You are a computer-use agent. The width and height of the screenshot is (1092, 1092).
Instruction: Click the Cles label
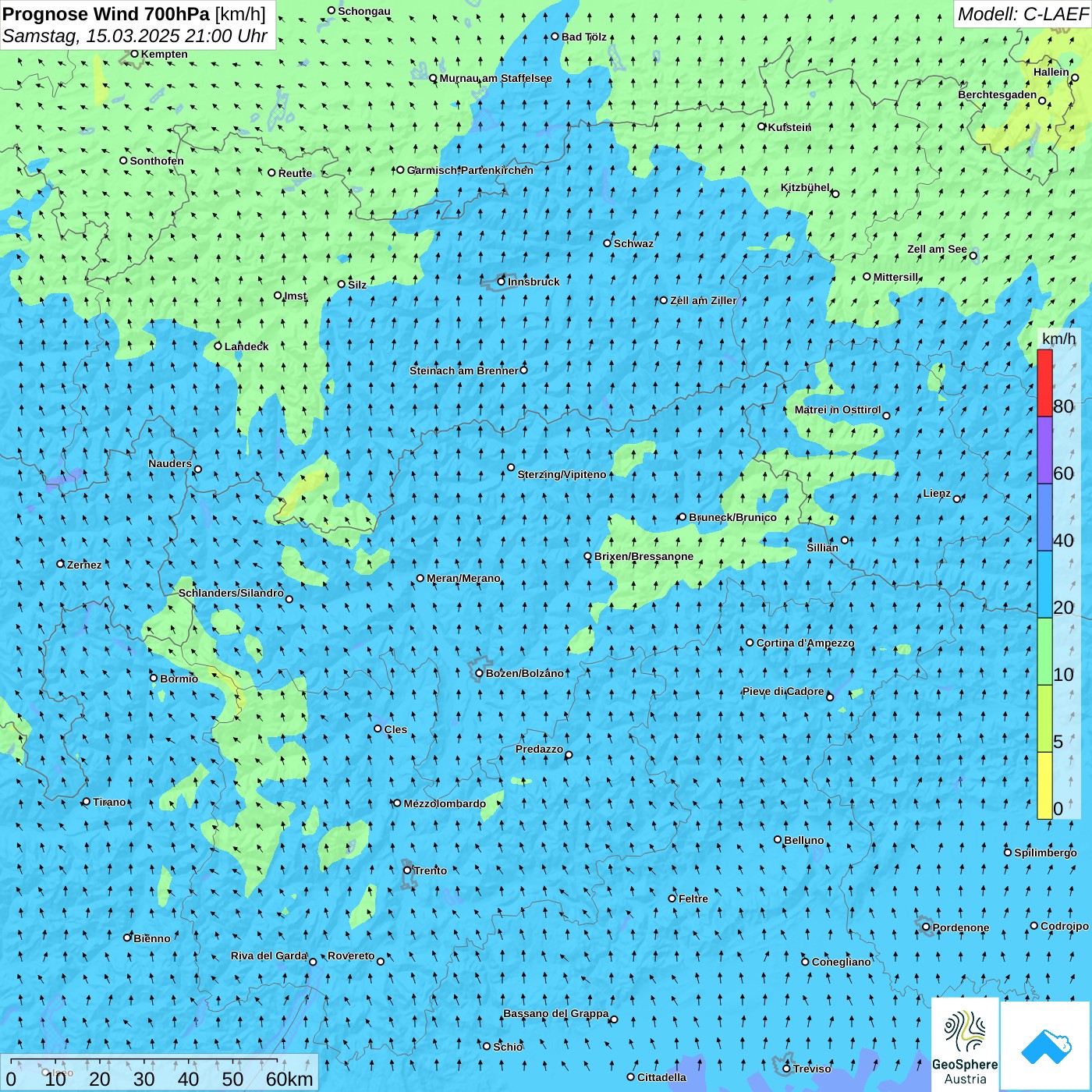pos(395,729)
